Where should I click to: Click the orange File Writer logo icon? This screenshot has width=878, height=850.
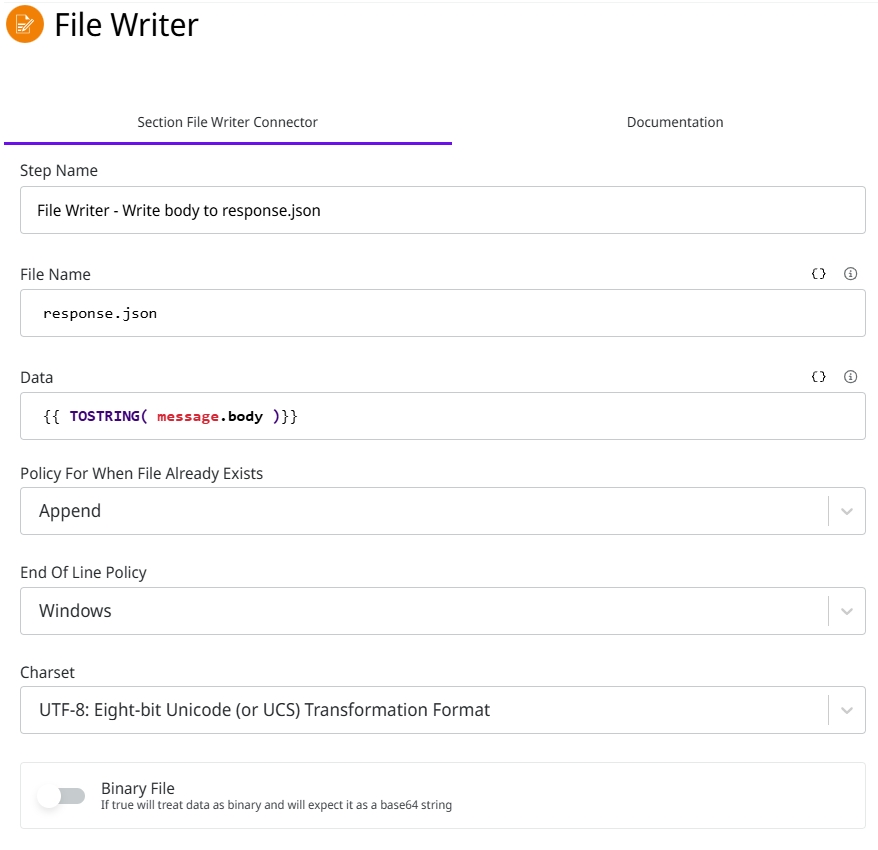25,24
